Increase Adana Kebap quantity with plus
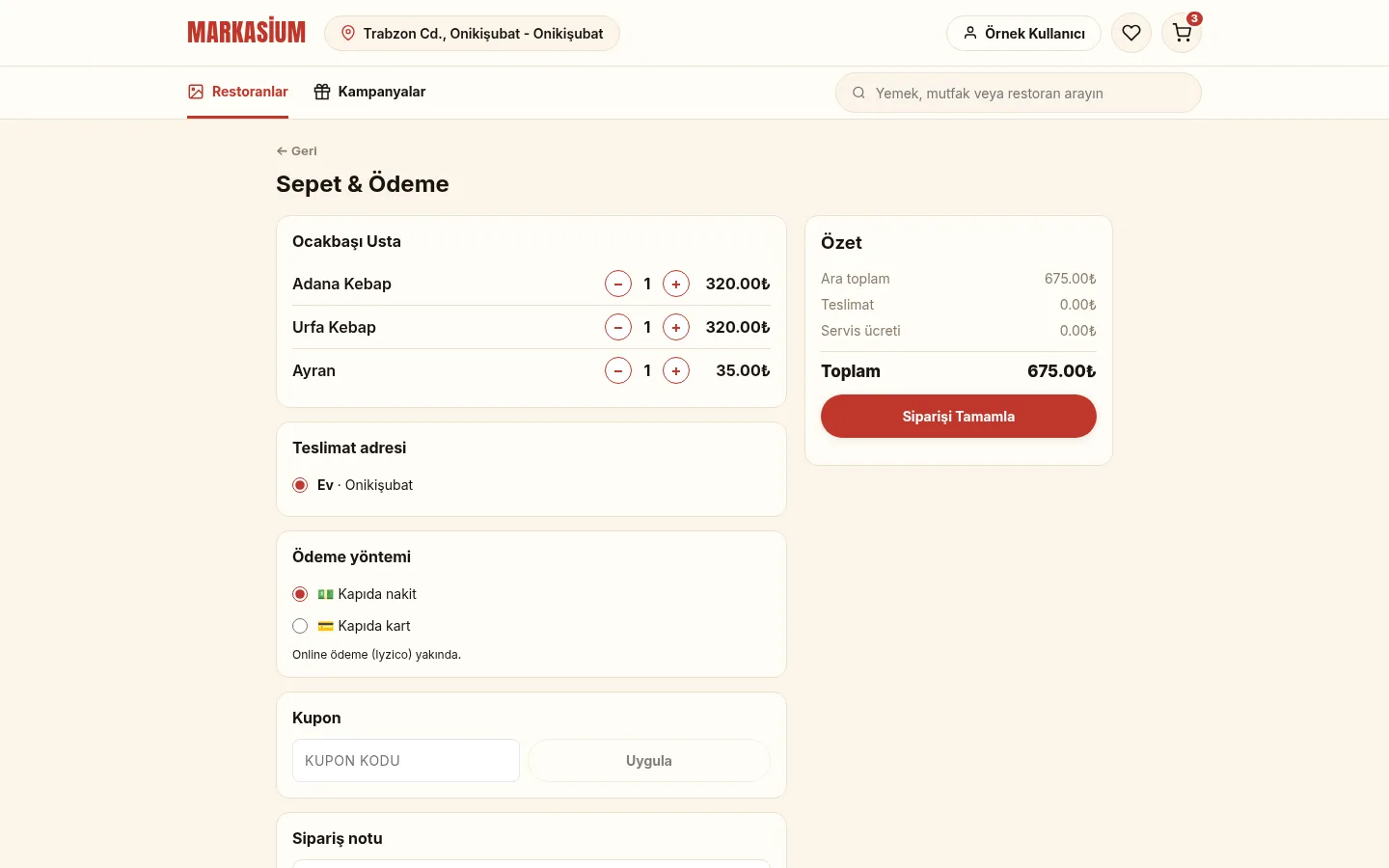Viewport: 1389px width, 868px height. (676, 284)
